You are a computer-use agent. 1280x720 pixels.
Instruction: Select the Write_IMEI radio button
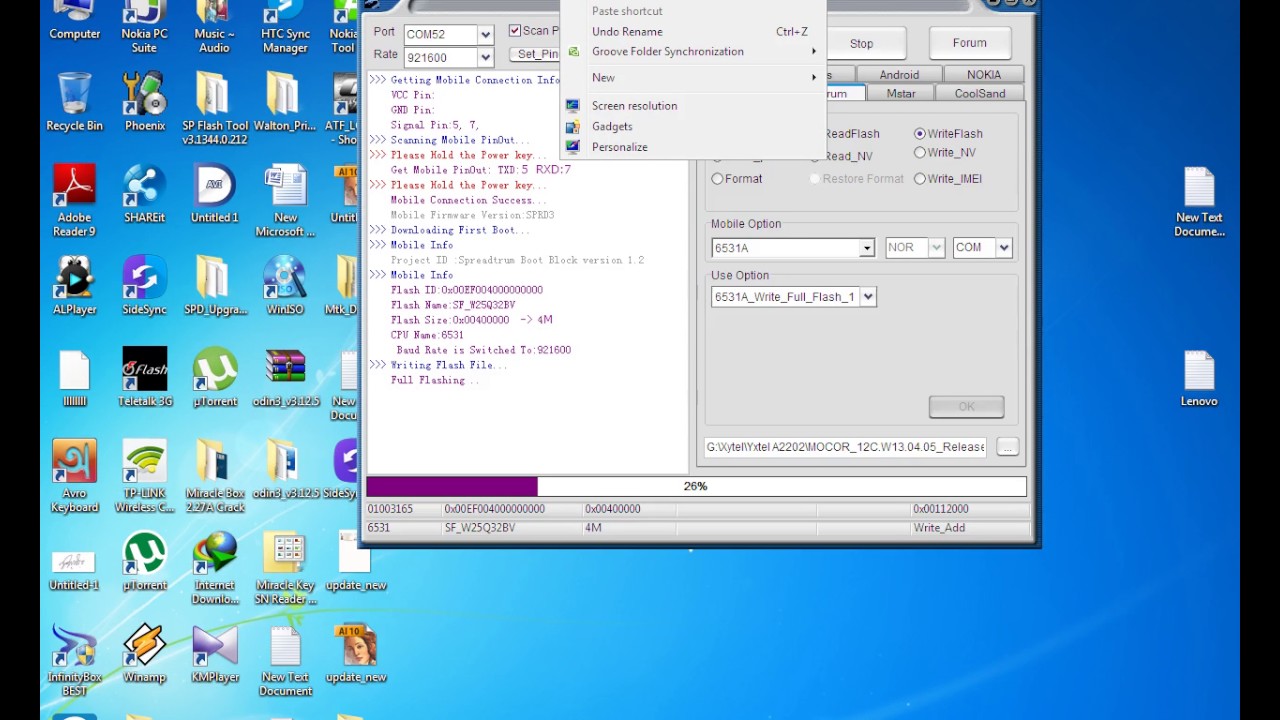[x=920, y=179]
